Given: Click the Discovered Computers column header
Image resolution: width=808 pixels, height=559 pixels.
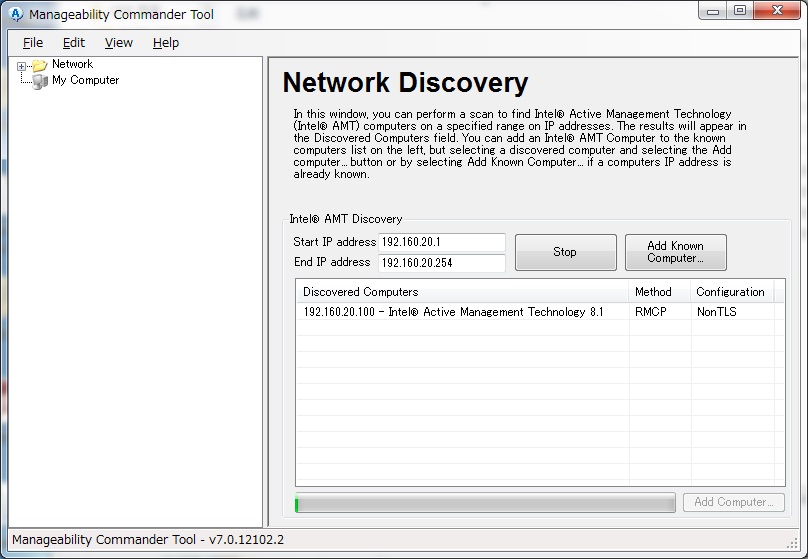Looking at the screenshot, I should 463,292.
